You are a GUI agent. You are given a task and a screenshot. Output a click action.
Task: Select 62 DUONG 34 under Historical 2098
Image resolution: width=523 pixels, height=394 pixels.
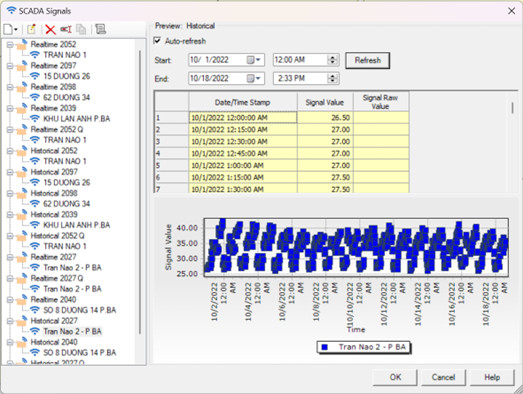(67, 204)
